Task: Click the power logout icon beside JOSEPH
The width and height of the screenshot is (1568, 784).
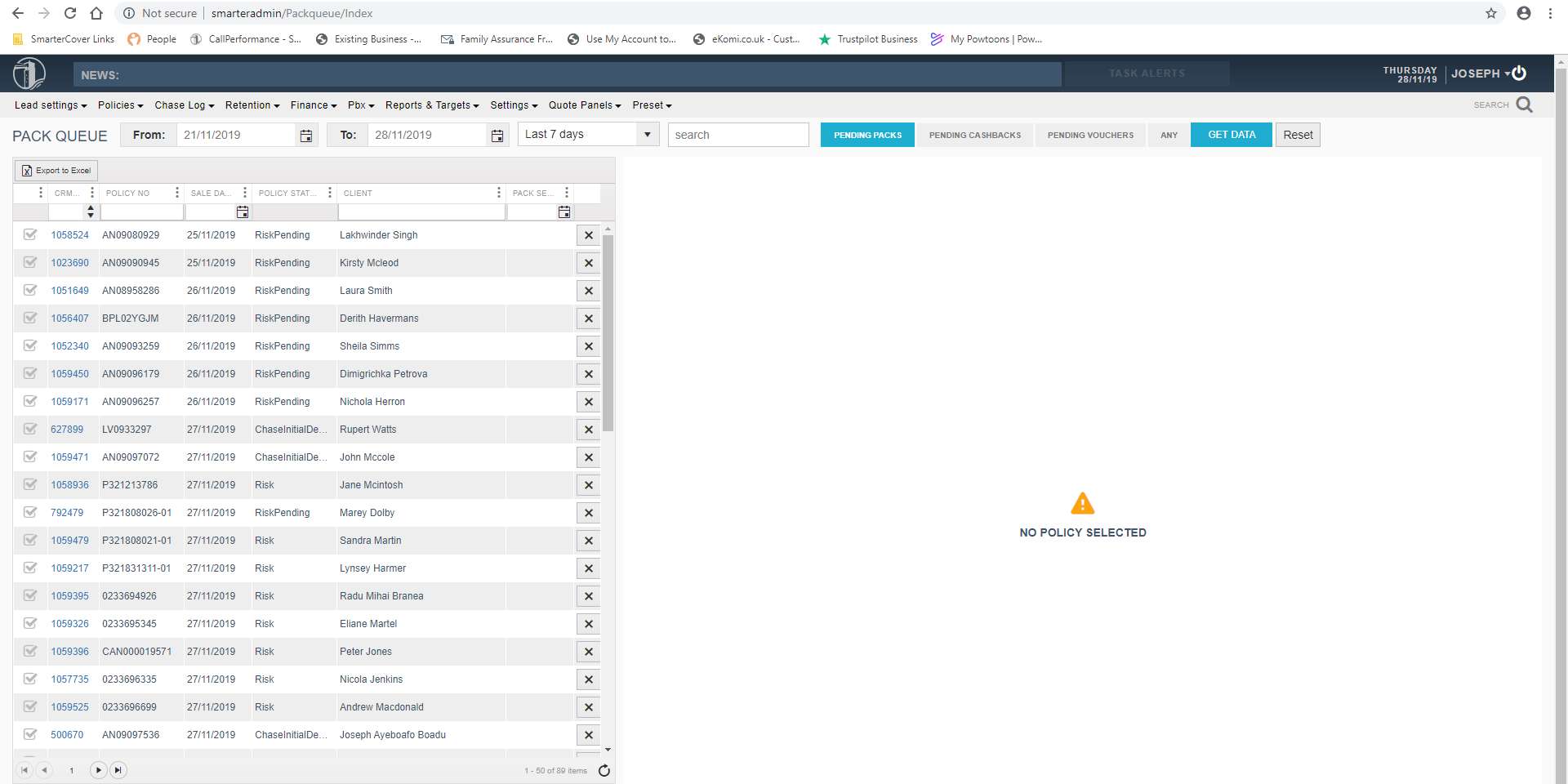Action: tap(1519, 73)
